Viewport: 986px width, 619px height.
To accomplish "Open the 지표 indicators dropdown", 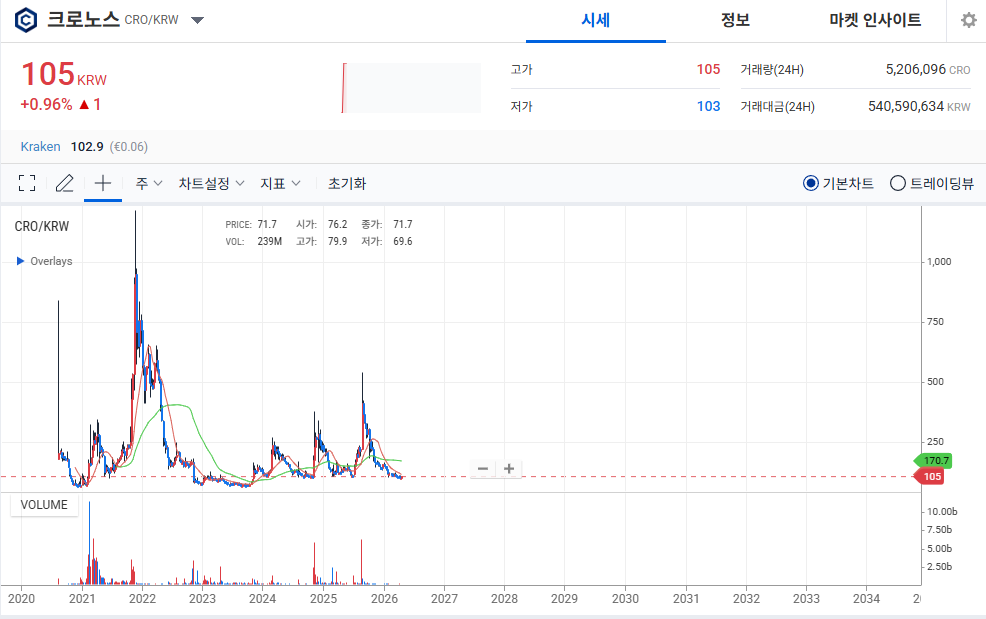I will [x=280, y=183].
